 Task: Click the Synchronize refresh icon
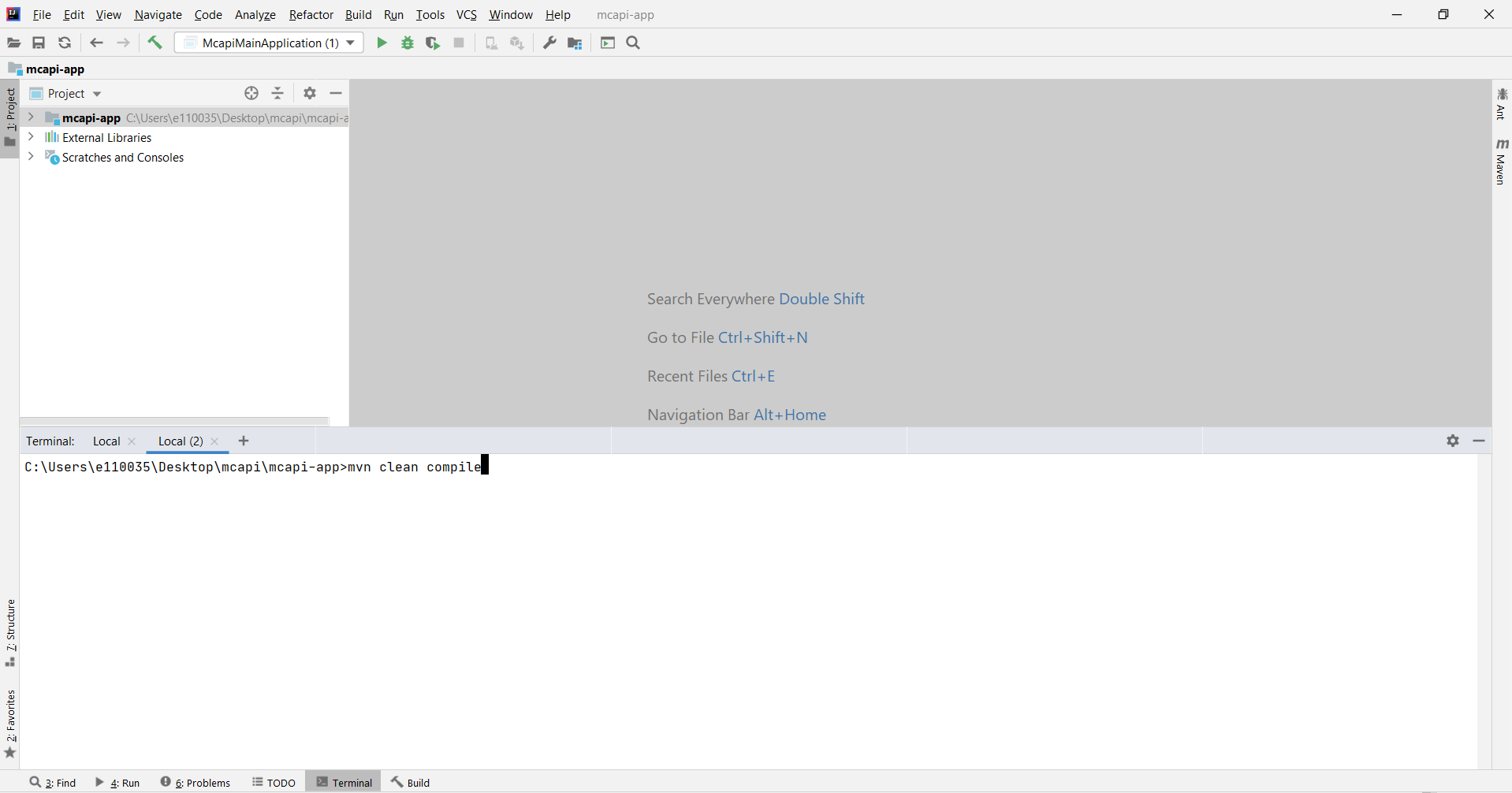point(65,43)
